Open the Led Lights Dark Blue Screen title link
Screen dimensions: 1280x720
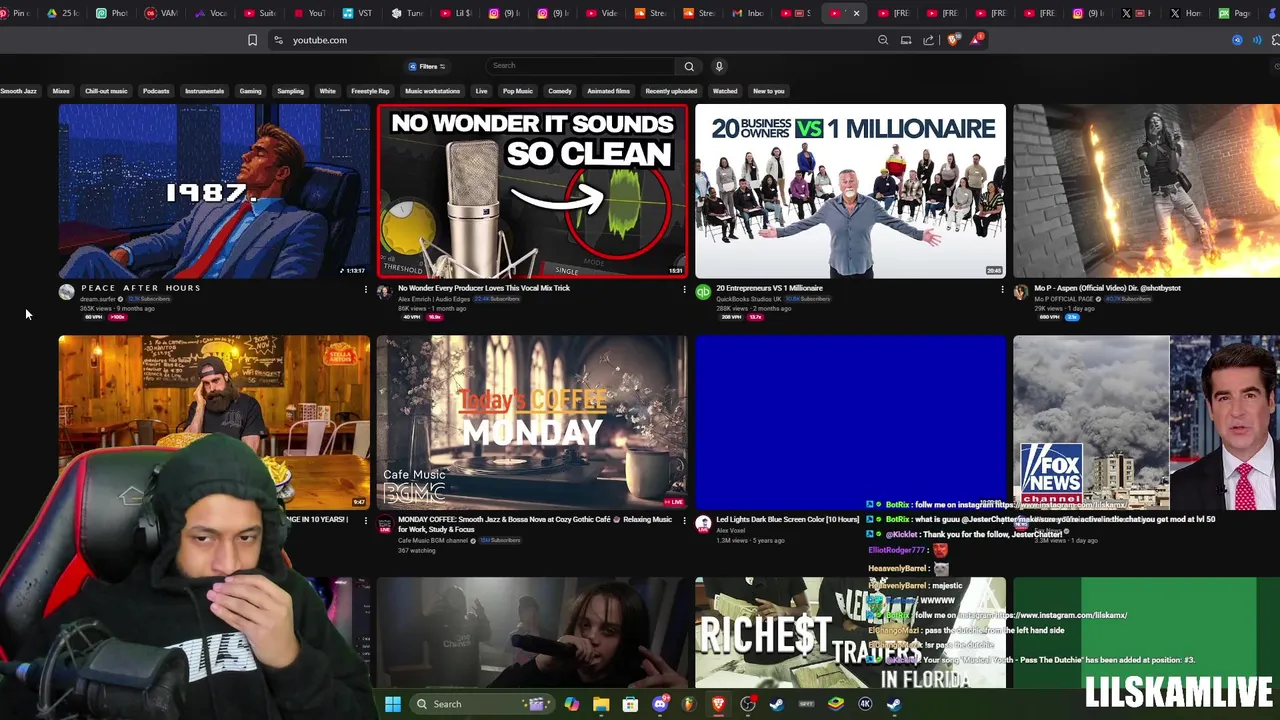click(x=786, y=520)
